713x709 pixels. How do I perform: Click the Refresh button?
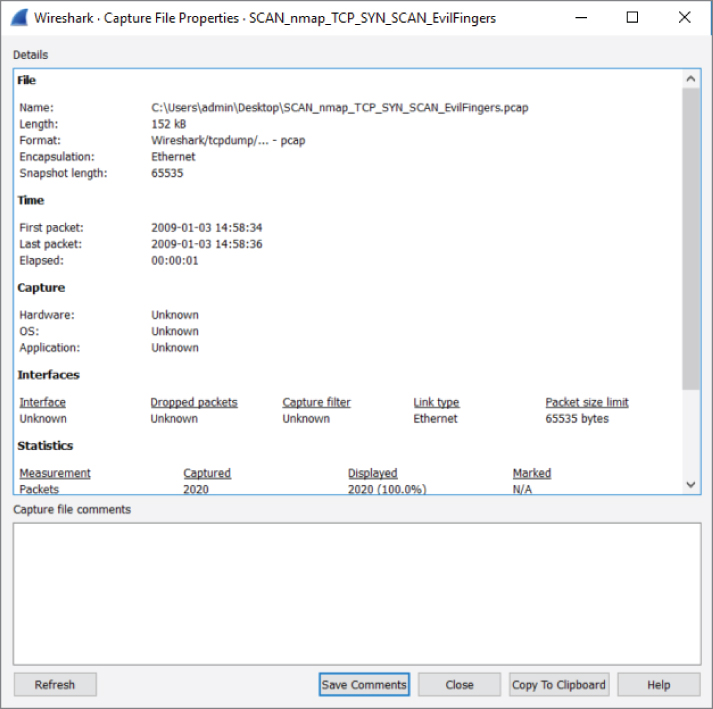[x=55, y=684]
